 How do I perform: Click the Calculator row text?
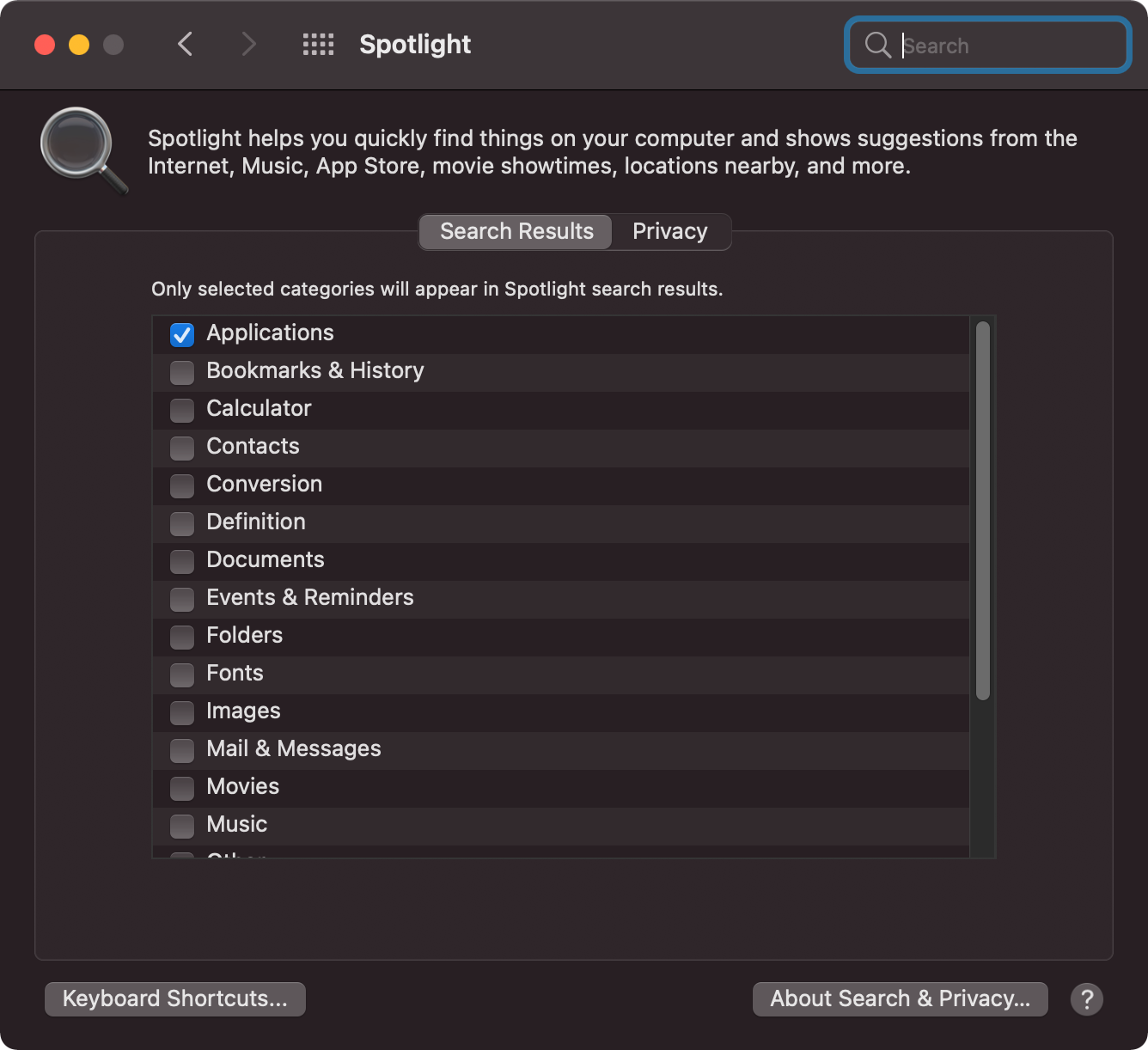point(259,409)
